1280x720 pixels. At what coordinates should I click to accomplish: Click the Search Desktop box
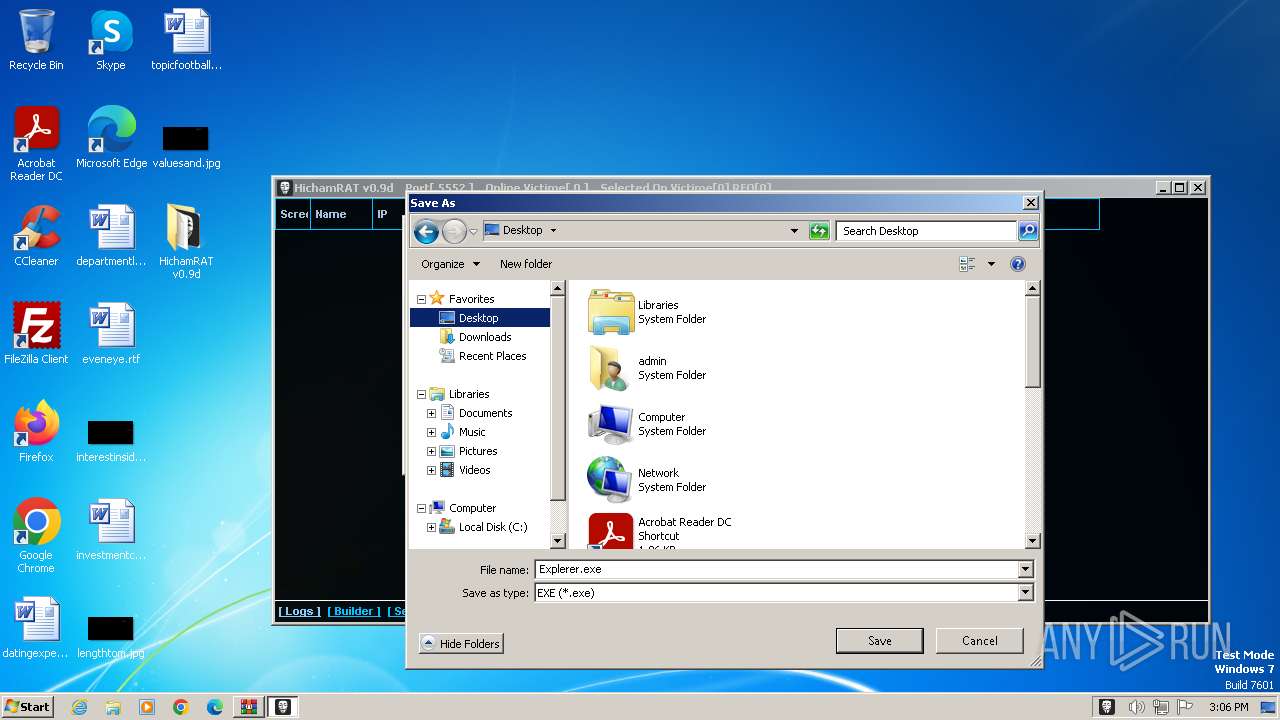click(926, 231)
